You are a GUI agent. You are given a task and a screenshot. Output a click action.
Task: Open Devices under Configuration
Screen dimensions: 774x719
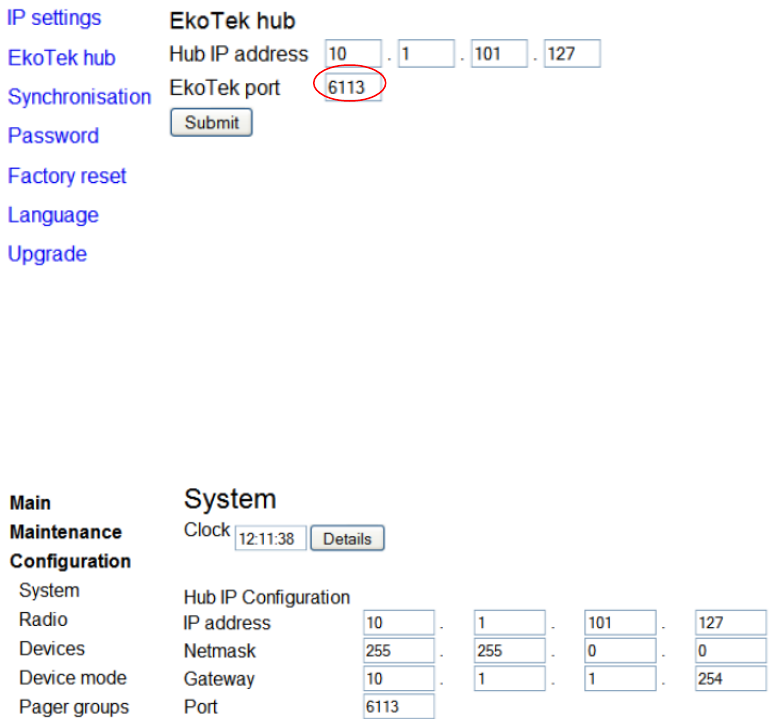(x=52, y=648)
